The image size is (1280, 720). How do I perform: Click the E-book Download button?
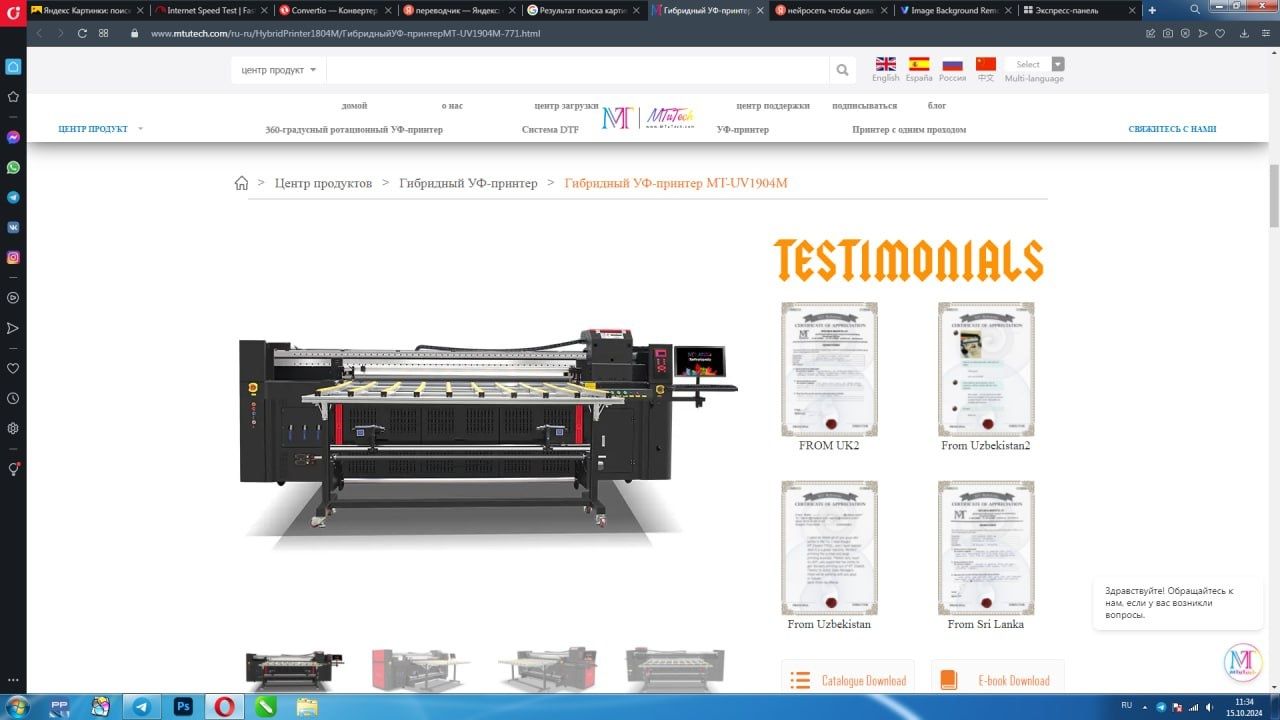997,679
